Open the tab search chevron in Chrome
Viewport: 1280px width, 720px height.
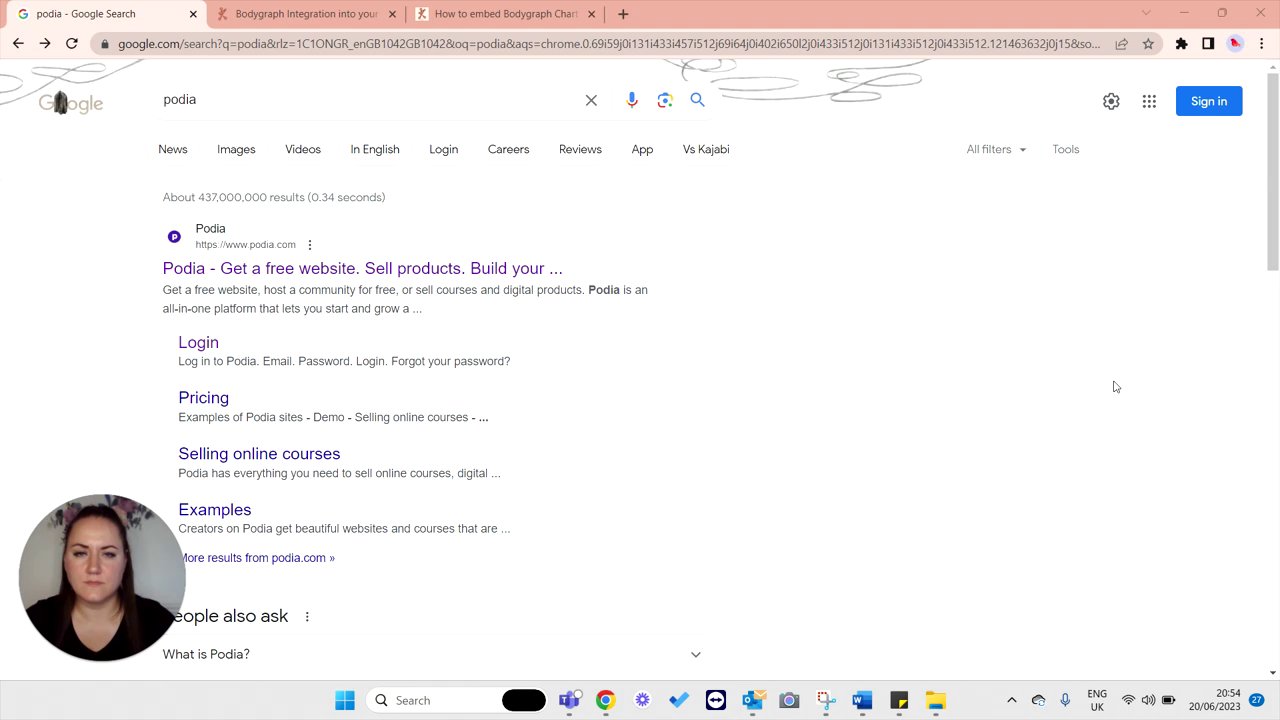(x=1146, y=13)
